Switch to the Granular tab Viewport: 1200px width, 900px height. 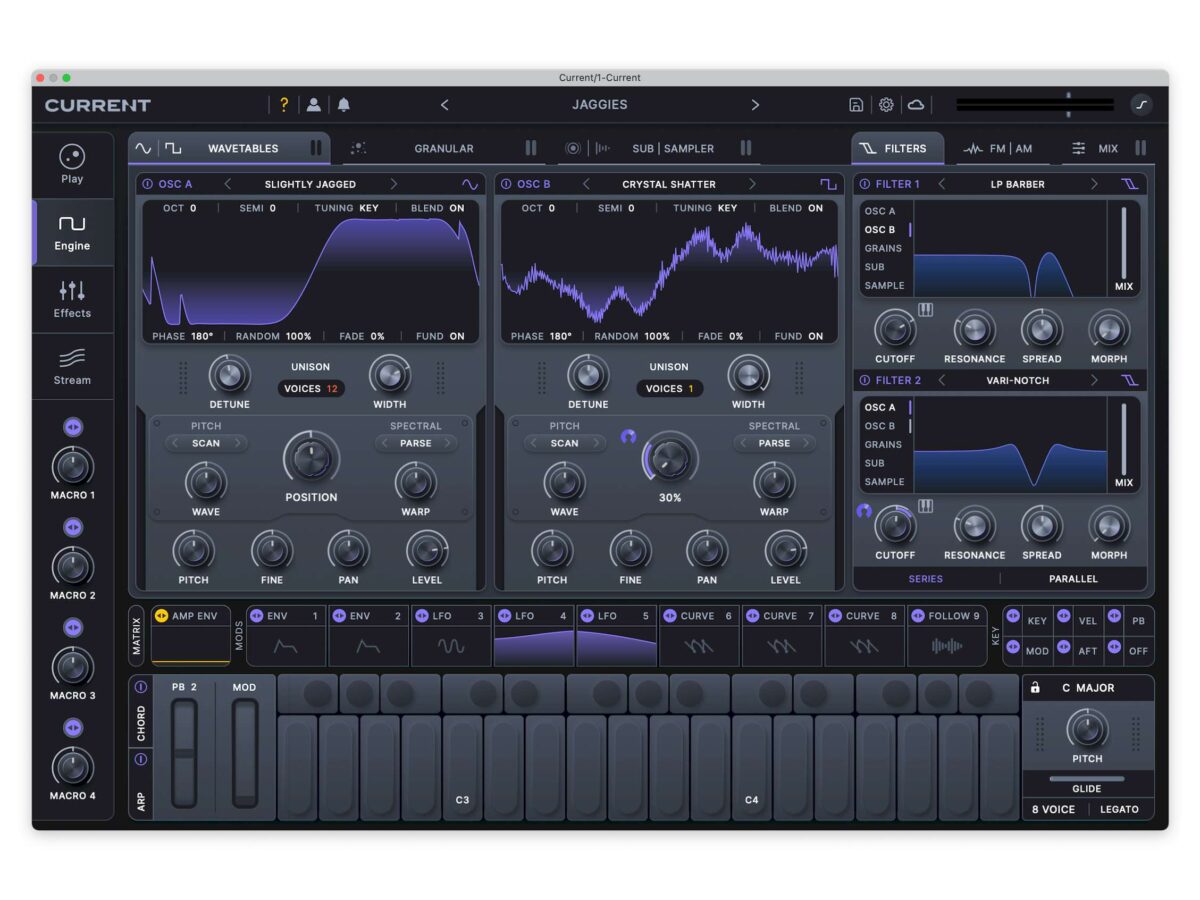[443, 149]
